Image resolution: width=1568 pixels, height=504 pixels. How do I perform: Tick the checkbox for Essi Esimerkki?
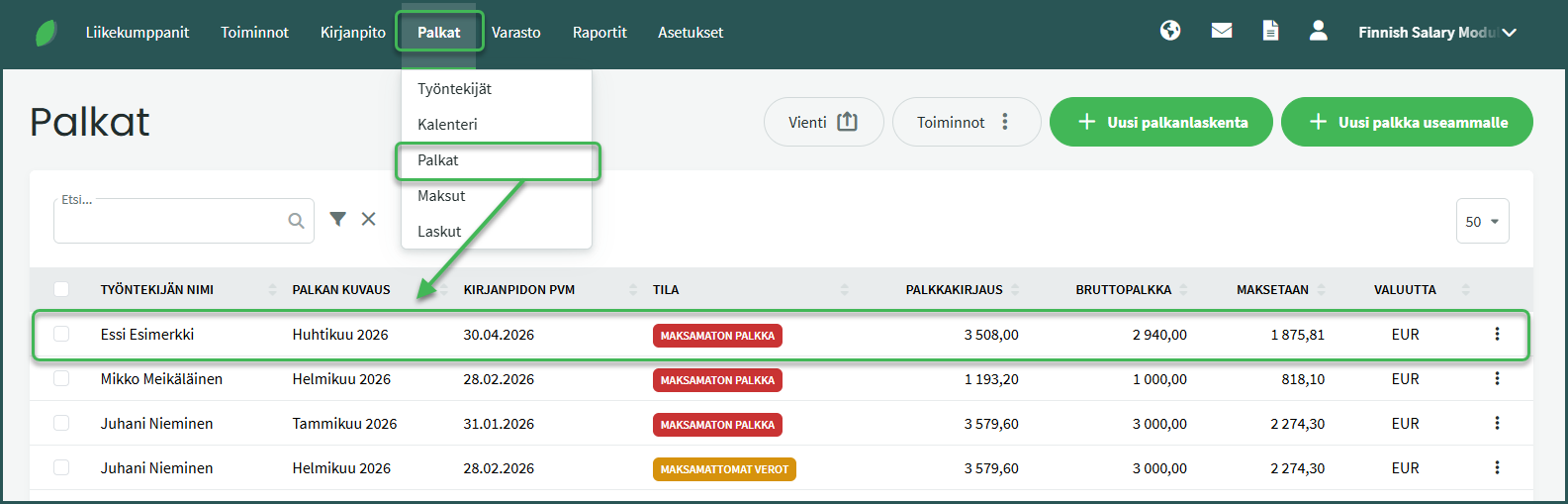pos(61,335)
